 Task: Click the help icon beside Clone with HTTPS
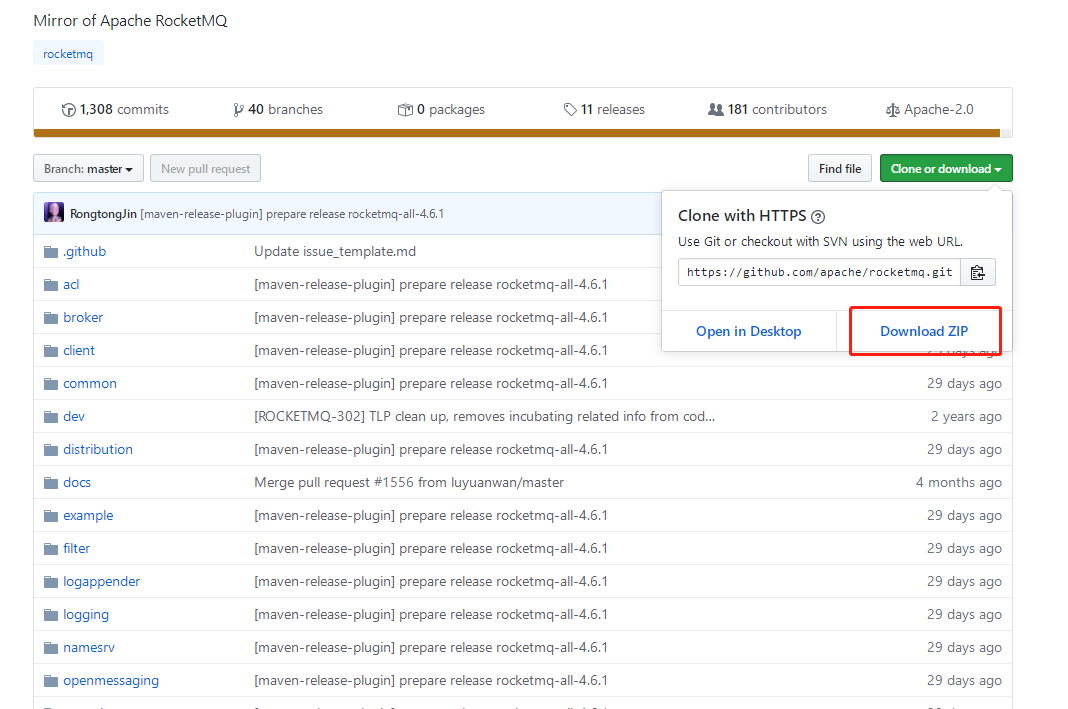(818, 217)
